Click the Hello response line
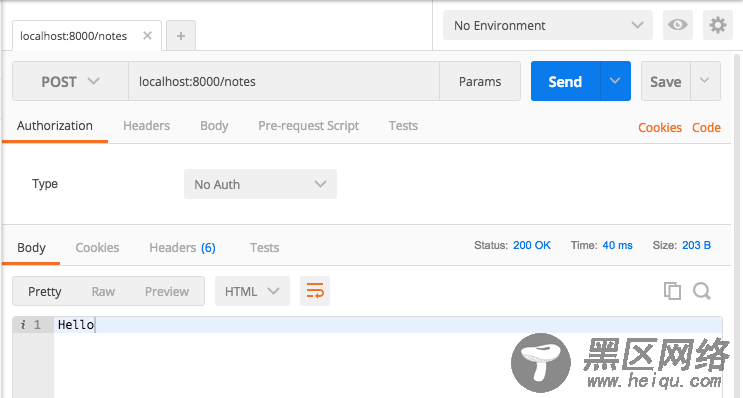The width and height of the screenshot is (743, 398). click(x=388, y=325)
